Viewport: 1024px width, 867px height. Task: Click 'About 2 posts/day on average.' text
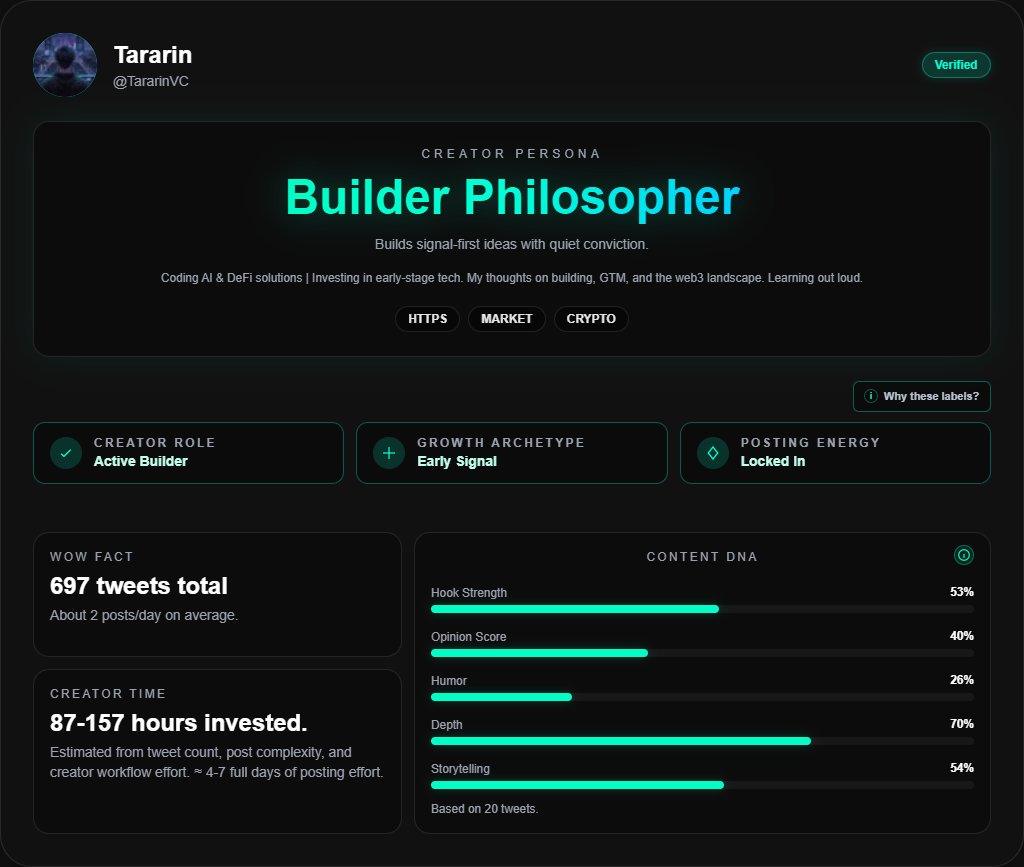pyautogui.click(x=144, y=616)
